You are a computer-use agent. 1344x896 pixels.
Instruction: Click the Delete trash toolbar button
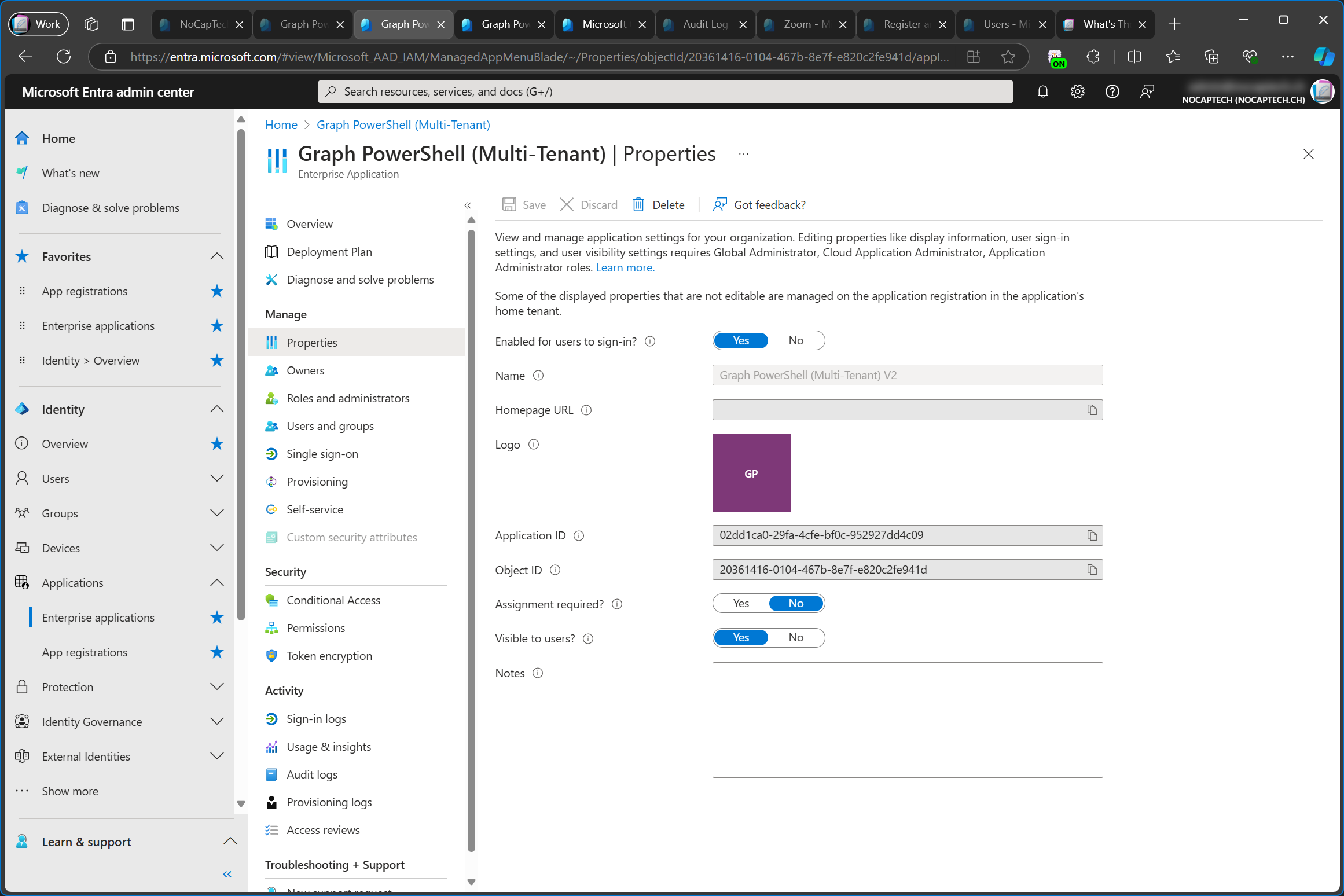pos(659,205)
